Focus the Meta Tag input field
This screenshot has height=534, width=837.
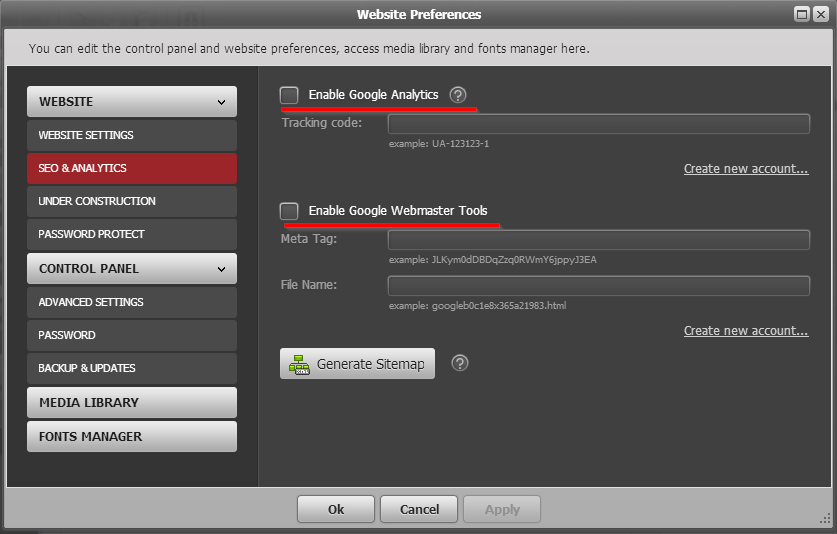(598, 240)
